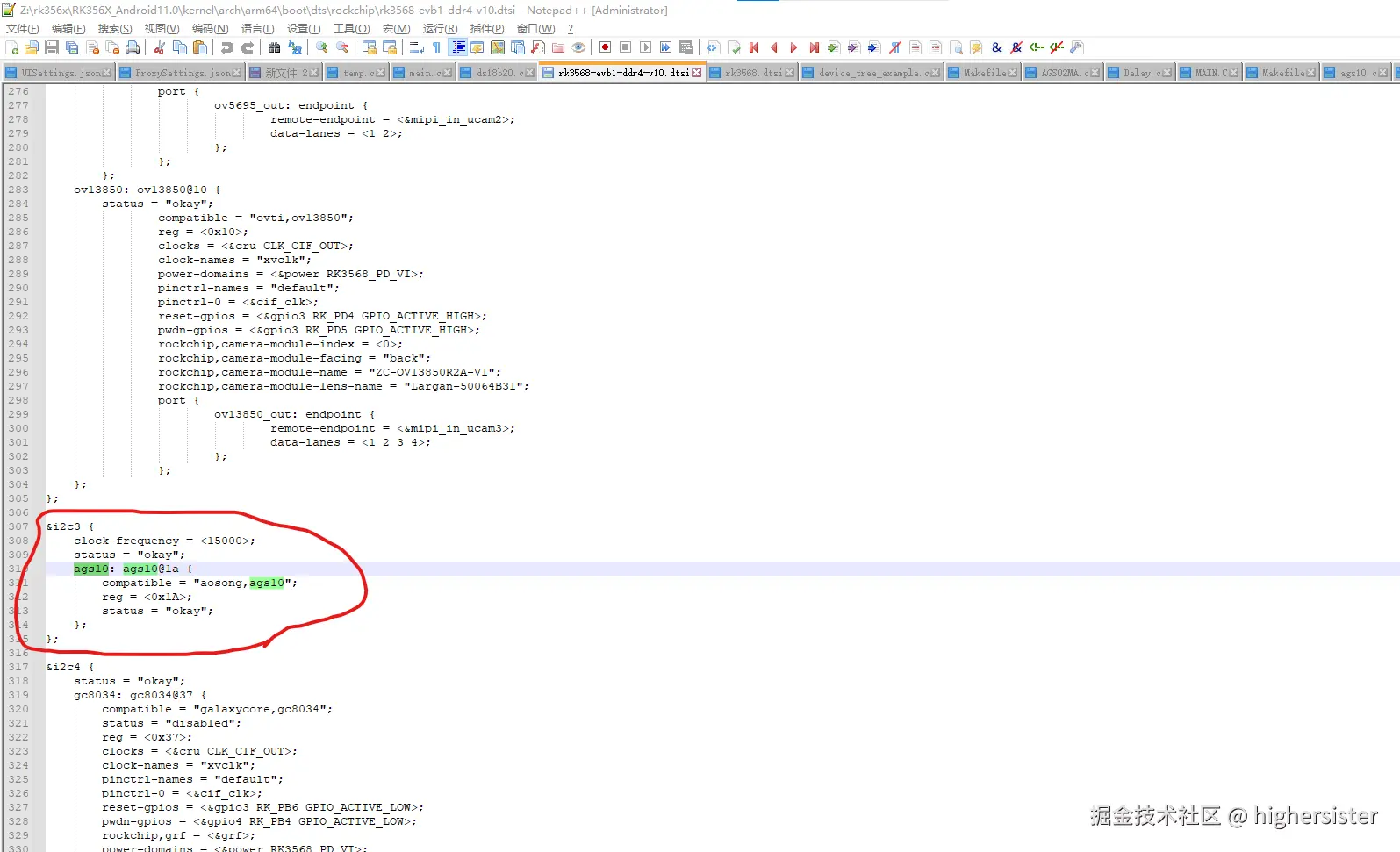Image resolution: width=1400 pixels, height=852 pixels.
Task: Open the Document Map panel icon
Action: 498,47
